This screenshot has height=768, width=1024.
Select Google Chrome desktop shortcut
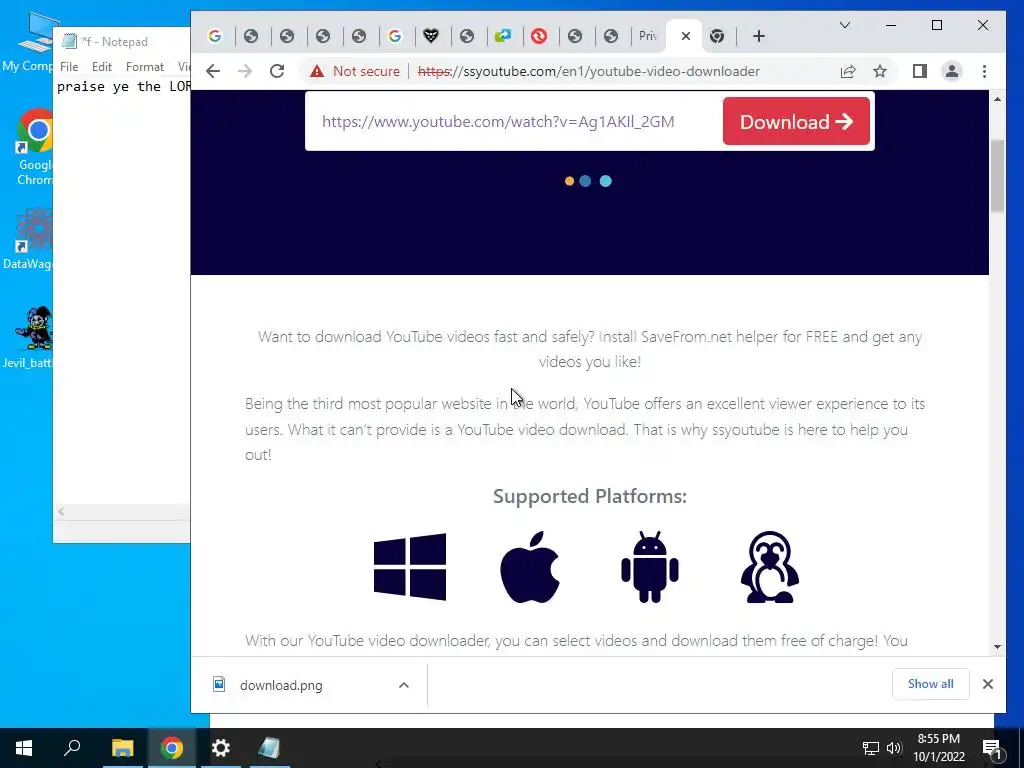coord(33,148)
